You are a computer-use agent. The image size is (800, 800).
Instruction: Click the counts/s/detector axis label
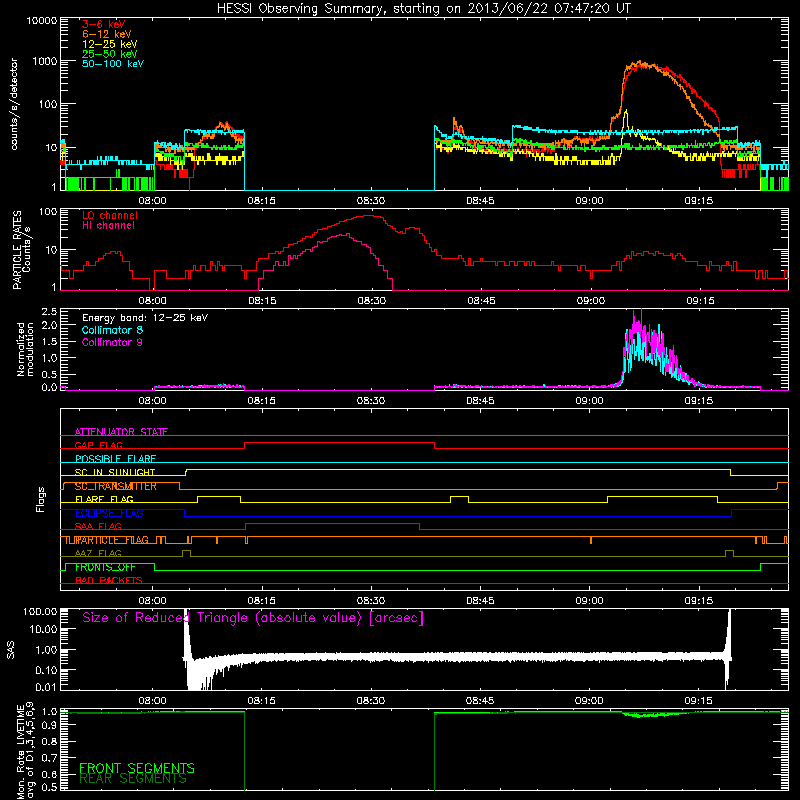point(14,104)
